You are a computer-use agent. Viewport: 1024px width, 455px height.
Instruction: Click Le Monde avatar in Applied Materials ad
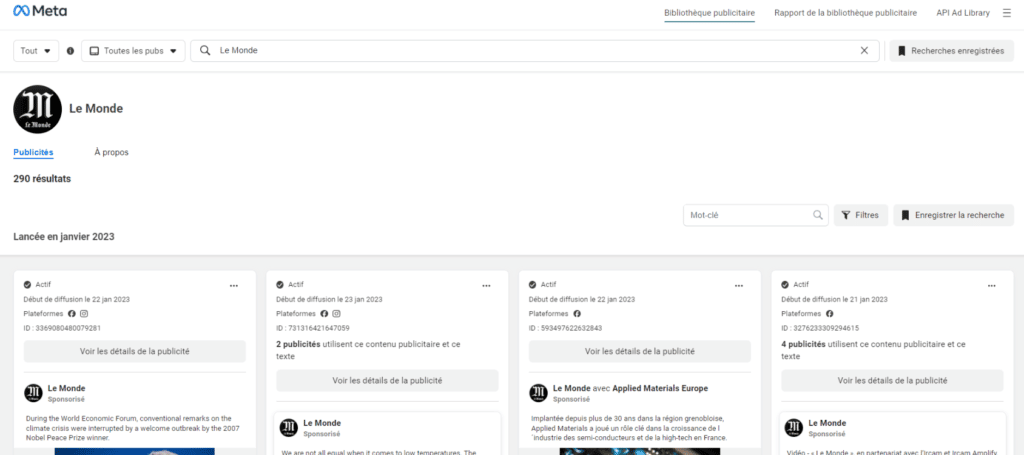[x=538, y=393]
